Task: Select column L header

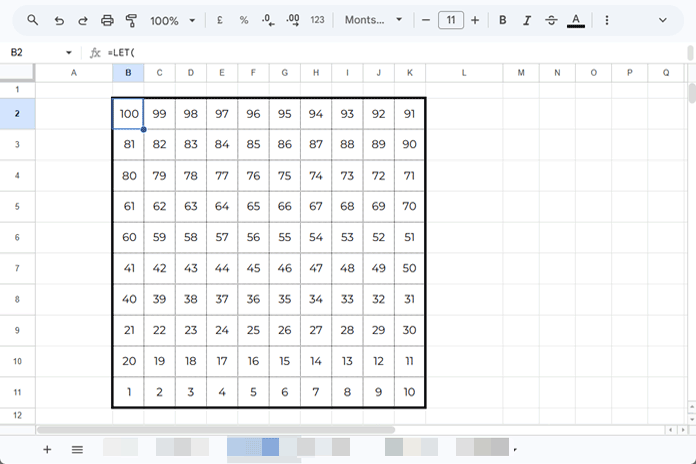Action: 464,73
